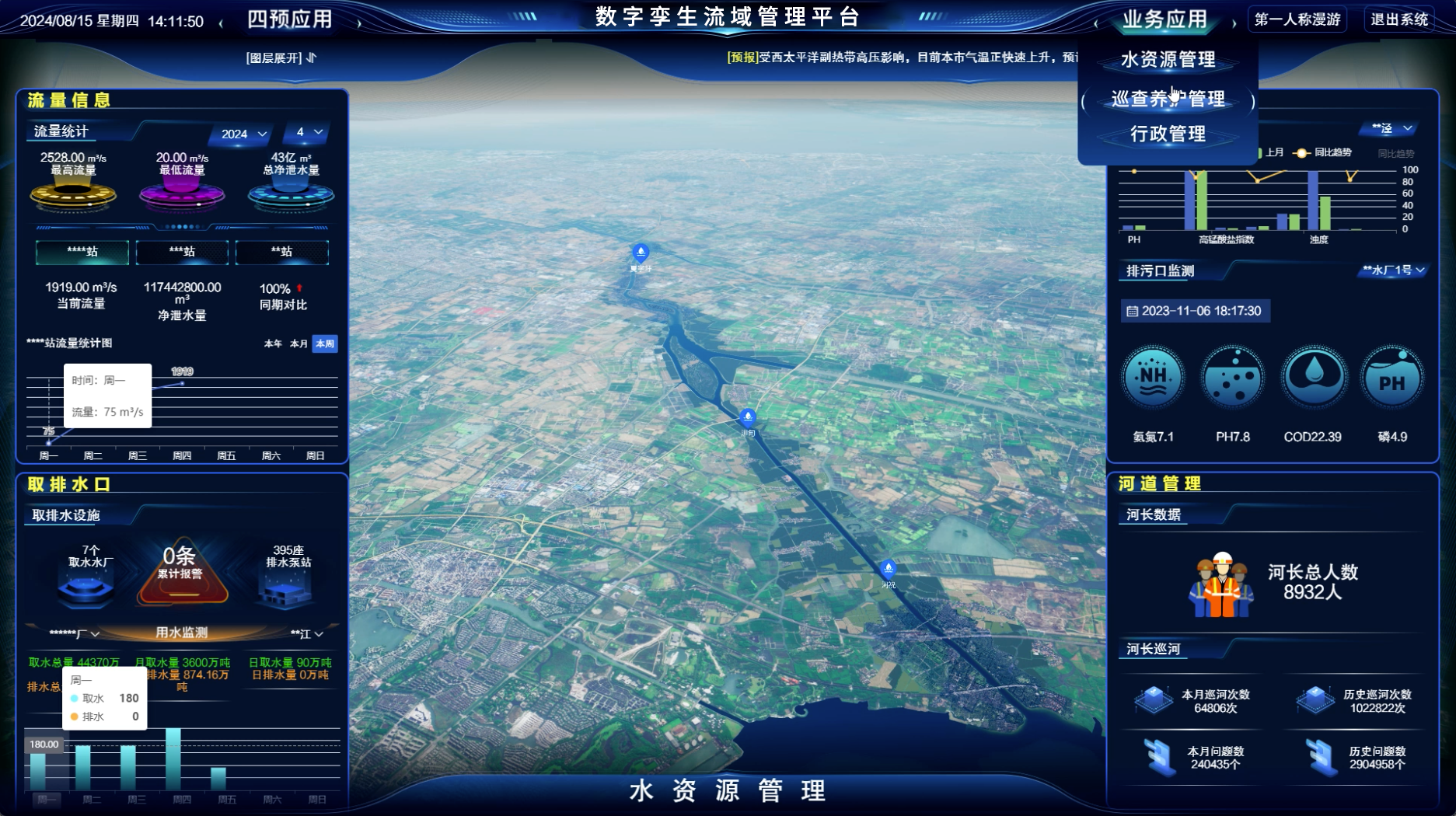Viewport: 1456px width, 816px height.
Task: Open the **江 river dropdown
Action: (x=306, y=633)
